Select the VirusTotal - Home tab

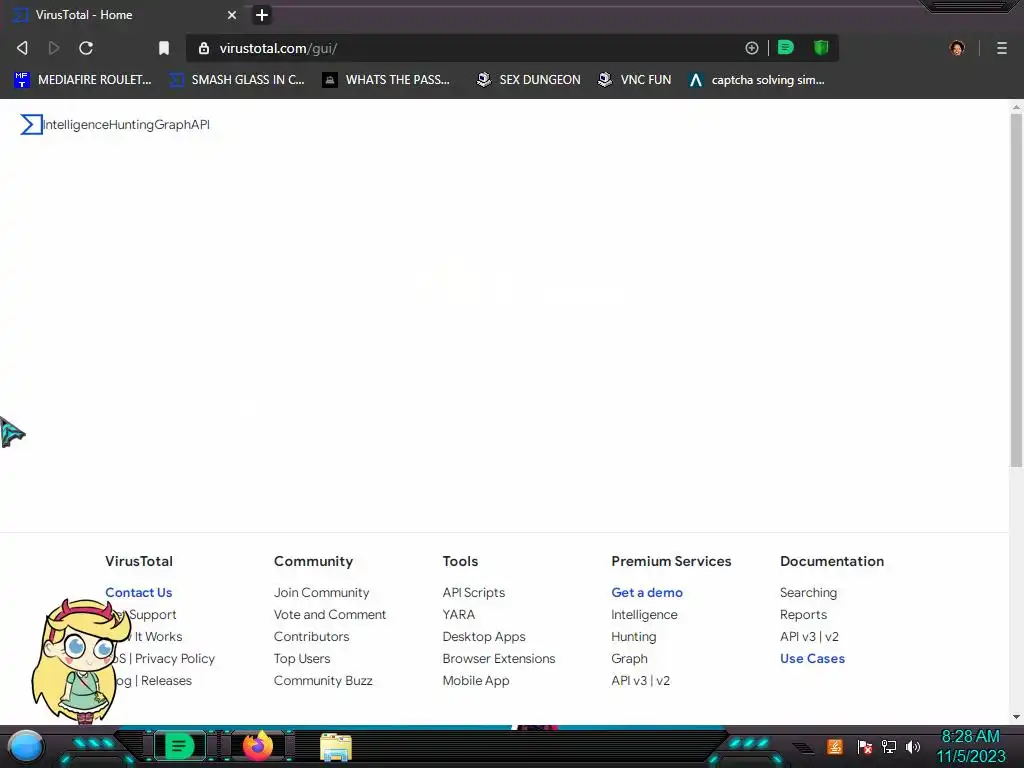point(124,14)
